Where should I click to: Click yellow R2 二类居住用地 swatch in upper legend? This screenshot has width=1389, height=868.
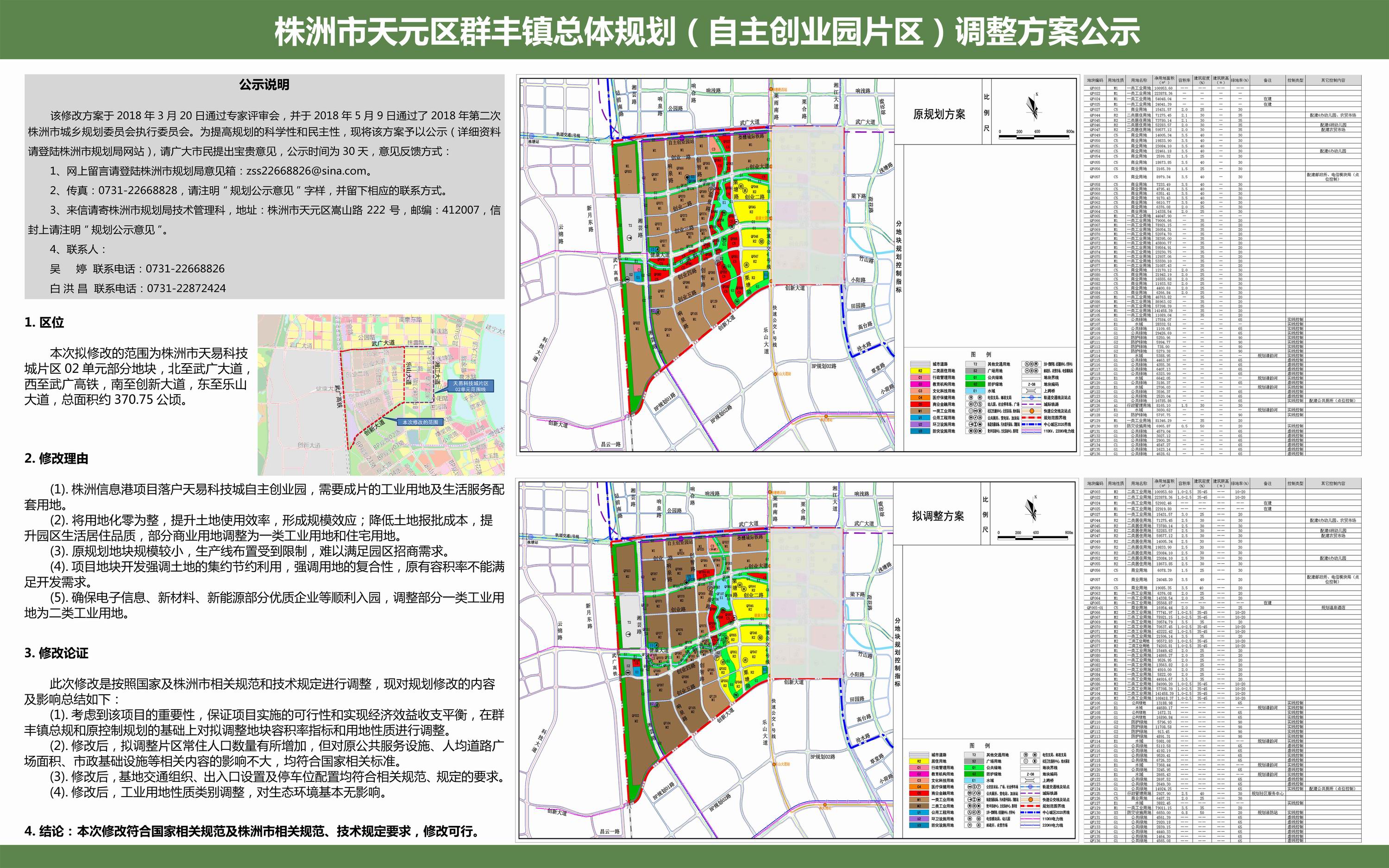coord(920,371)
